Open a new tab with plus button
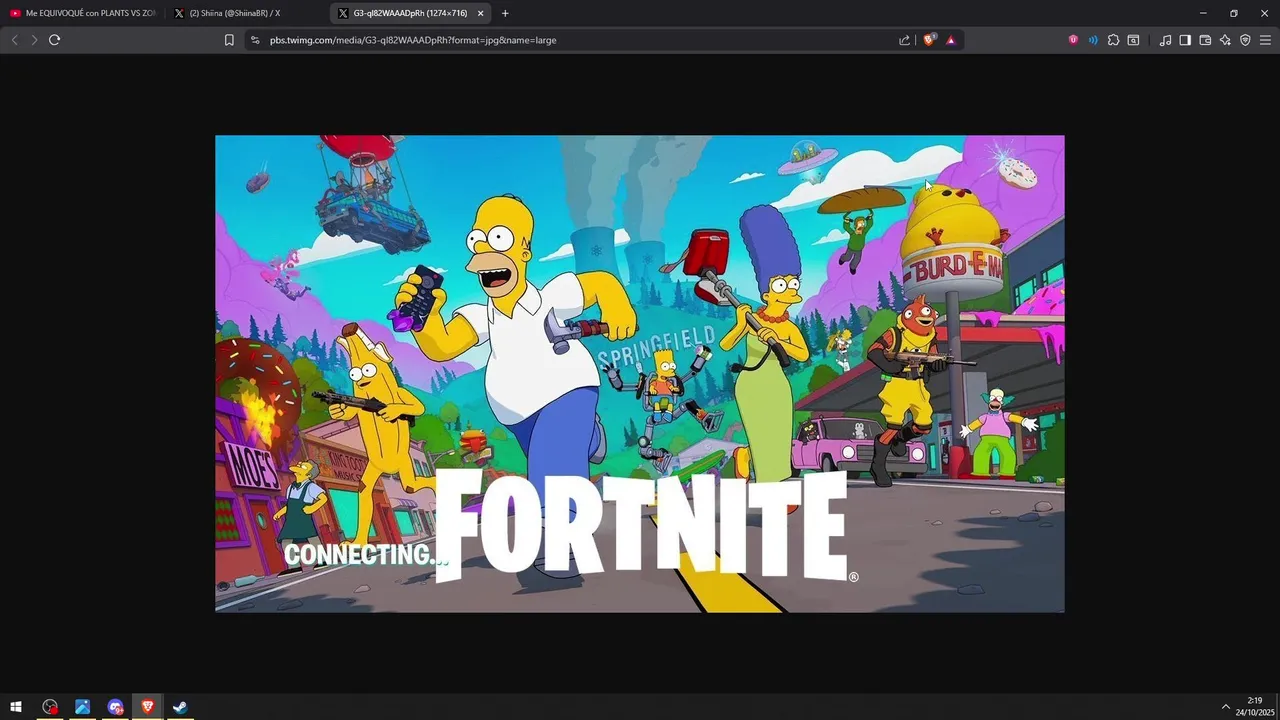The width and height of the screenshot is (1280, 720). (505, 13)
